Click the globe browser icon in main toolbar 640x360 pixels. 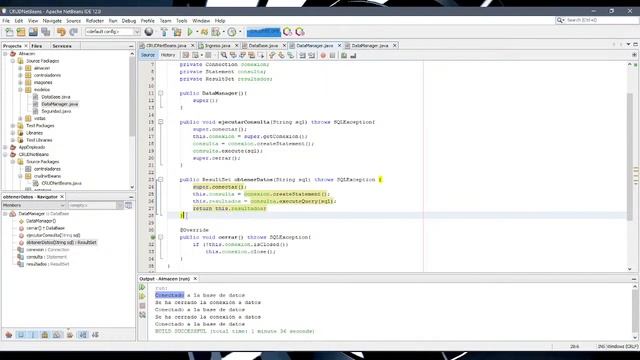point(149,32)
